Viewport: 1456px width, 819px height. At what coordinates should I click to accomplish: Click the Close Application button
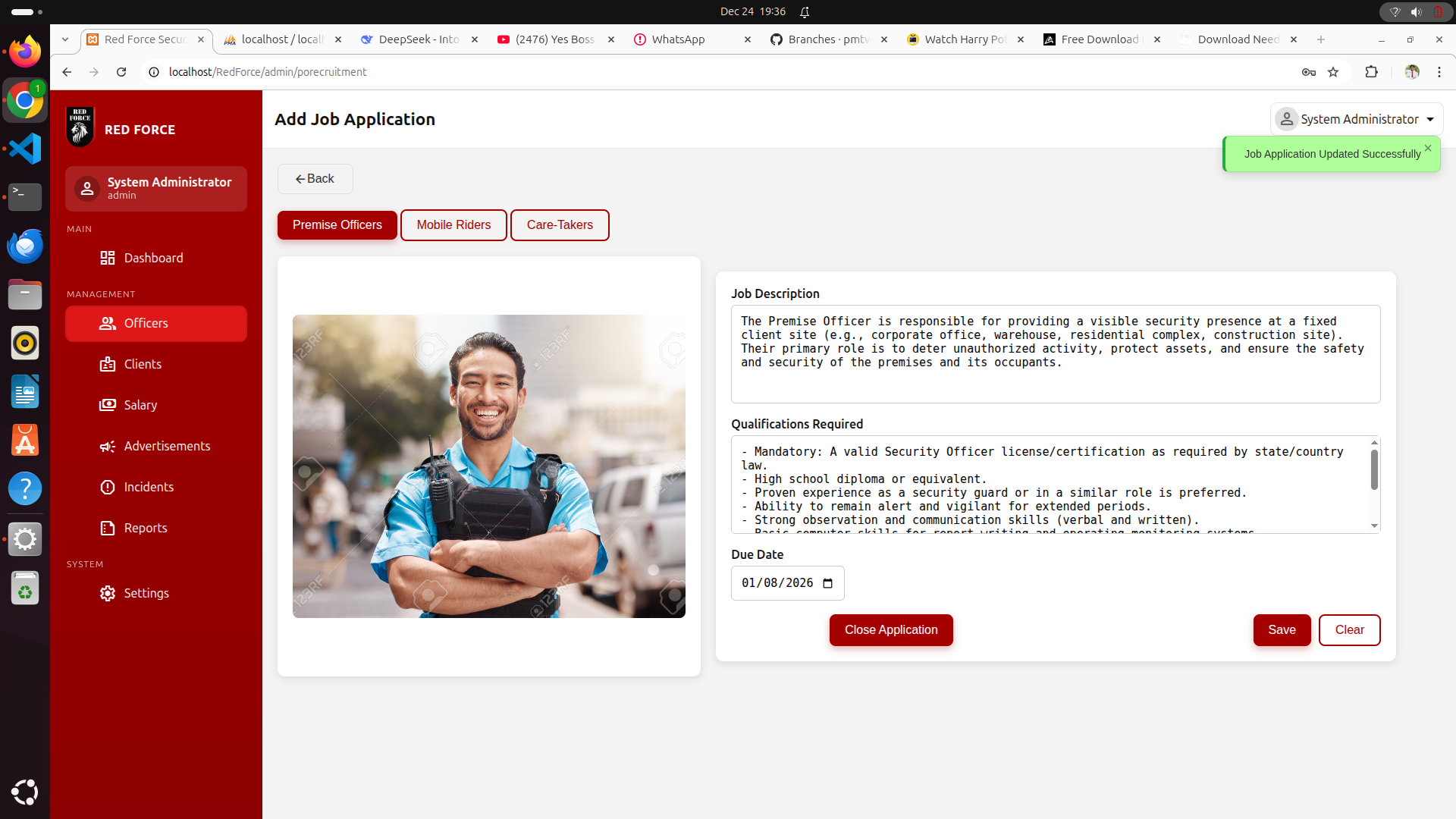[x=891, y=630]
